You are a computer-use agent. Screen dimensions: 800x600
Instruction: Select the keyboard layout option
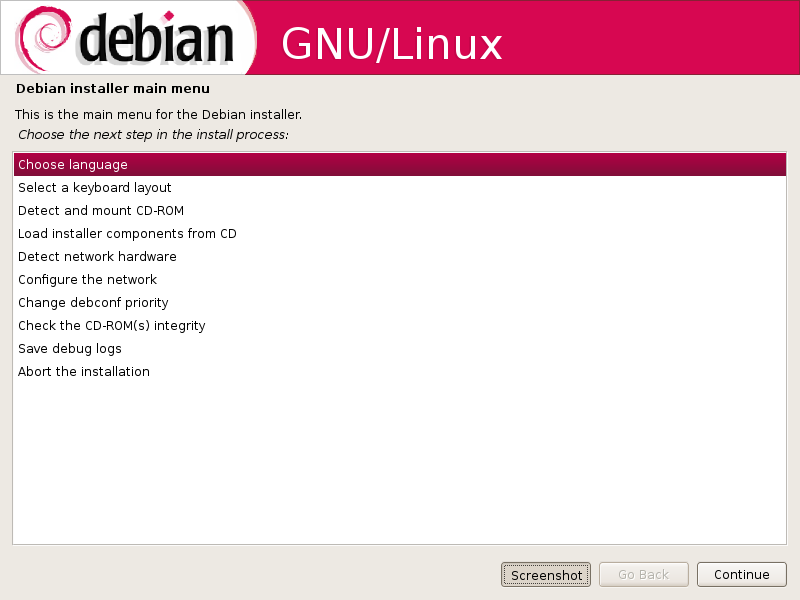tap(400, 188)
